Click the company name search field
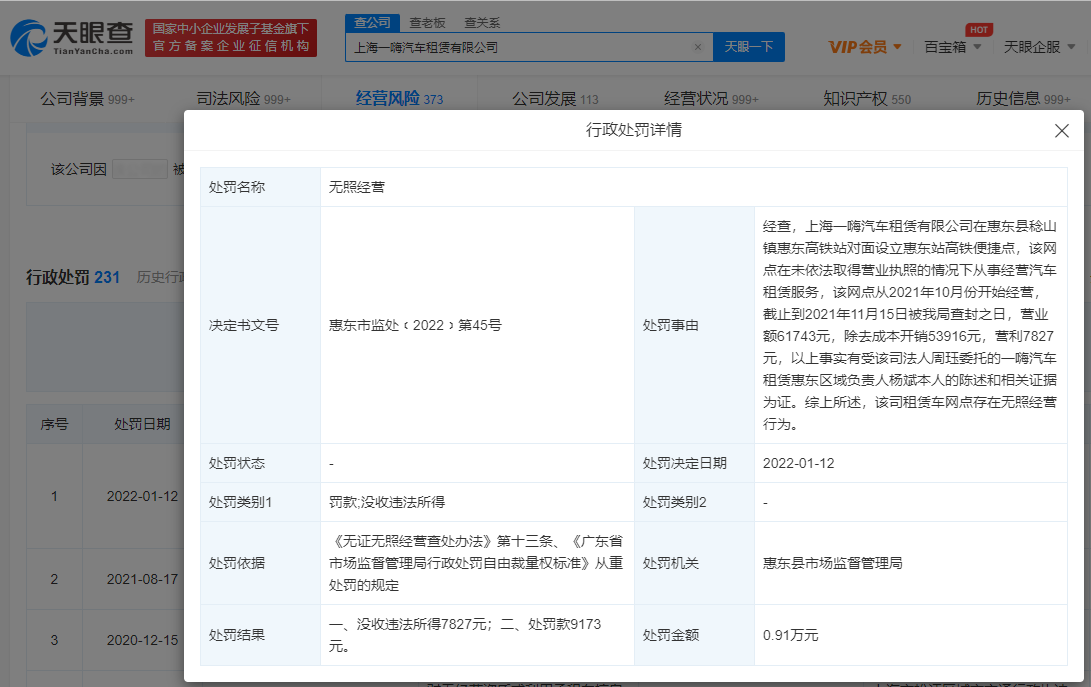Viewport: 1091px width, 687px height. coord(518,47)
